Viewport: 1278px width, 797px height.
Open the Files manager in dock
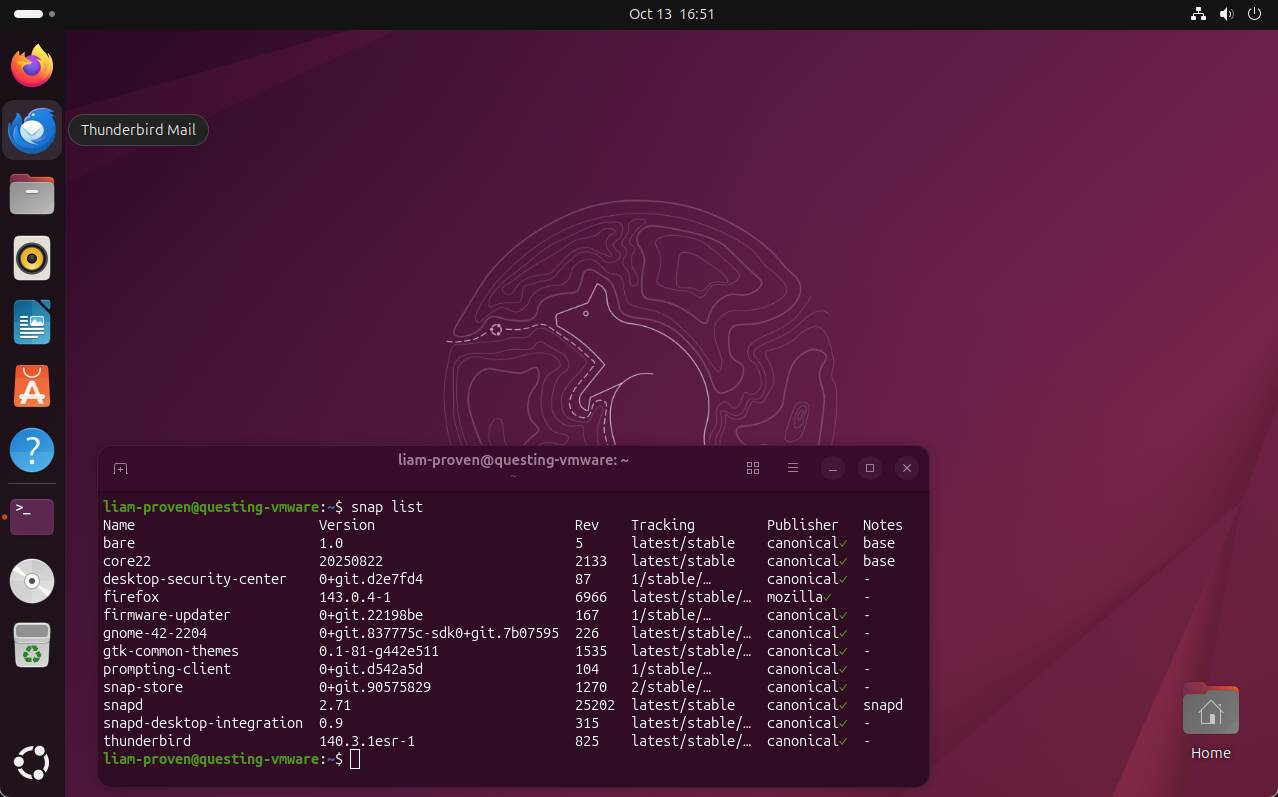[32, 194]
